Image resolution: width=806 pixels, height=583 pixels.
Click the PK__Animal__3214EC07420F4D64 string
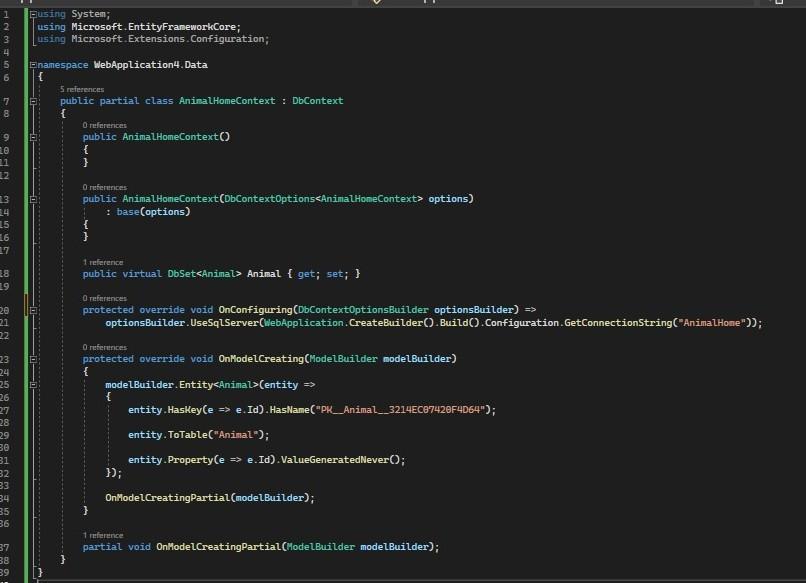[400, 410]
